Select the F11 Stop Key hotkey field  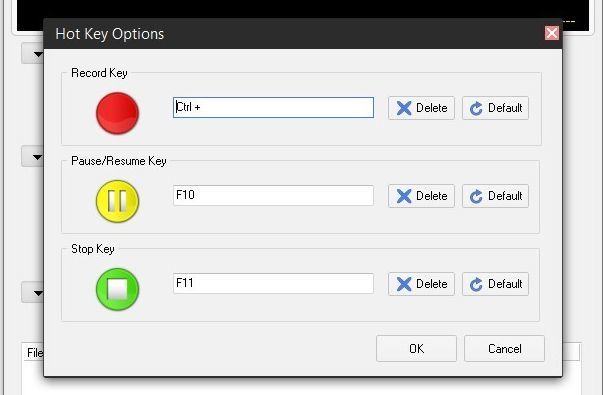point(273,283)
